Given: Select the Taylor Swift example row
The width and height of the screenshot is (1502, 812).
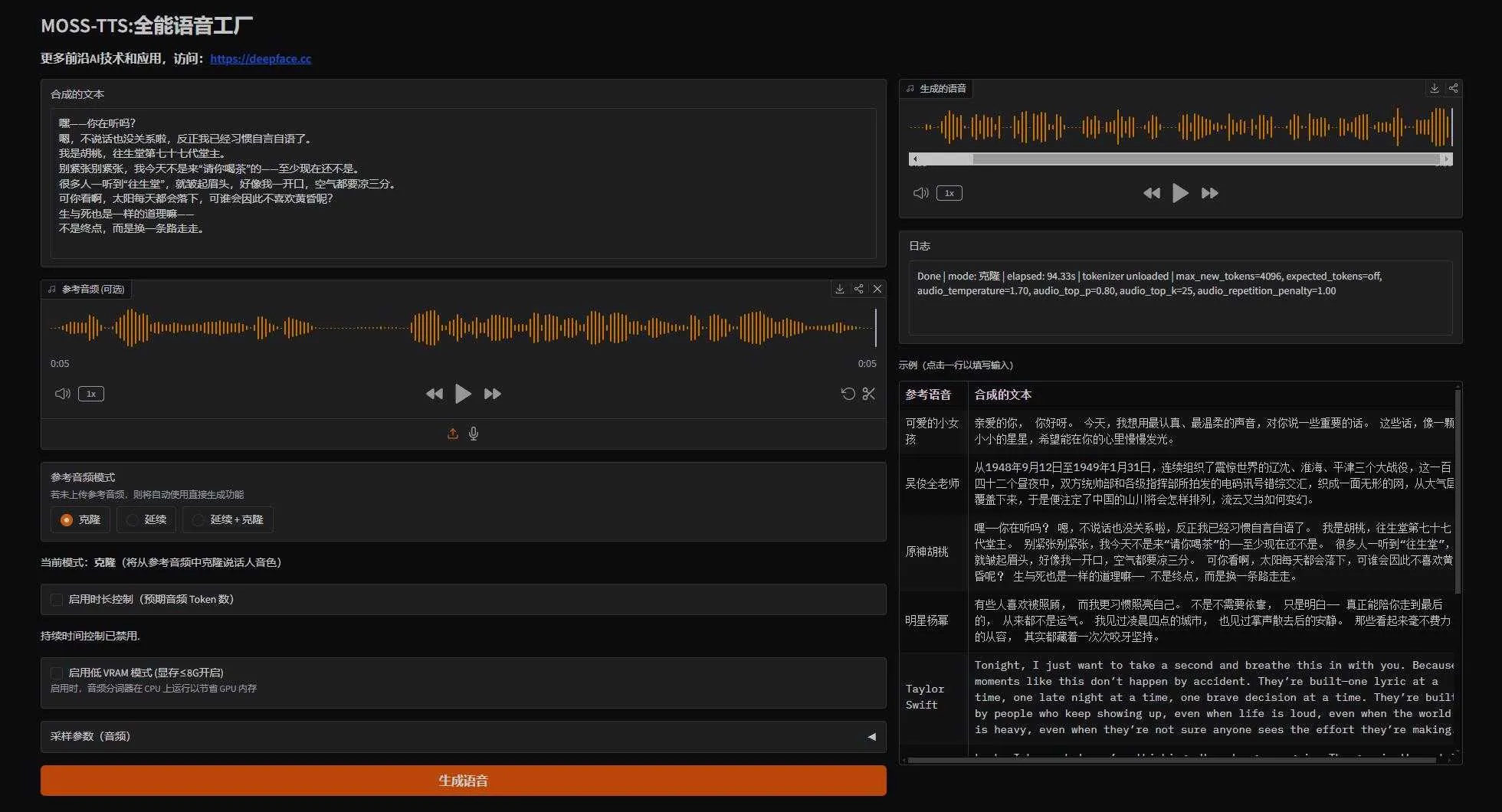Looking at the screenshot, I should click(x=924, y=696).
